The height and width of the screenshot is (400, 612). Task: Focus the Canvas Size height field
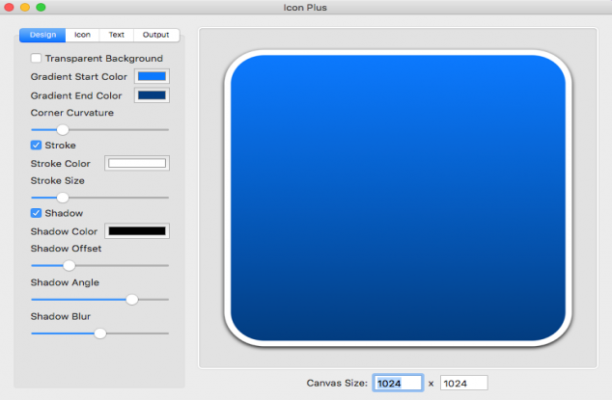point(464,383)
